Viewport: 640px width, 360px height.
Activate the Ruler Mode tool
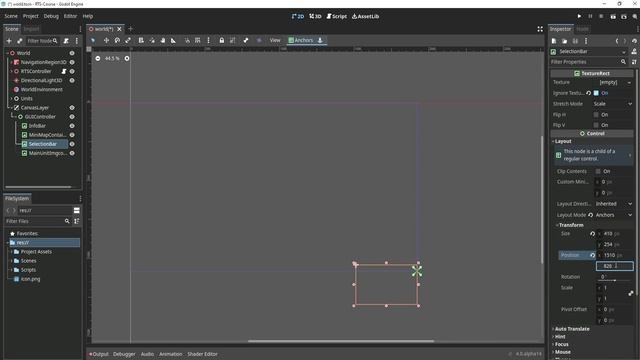coord(173,40)
